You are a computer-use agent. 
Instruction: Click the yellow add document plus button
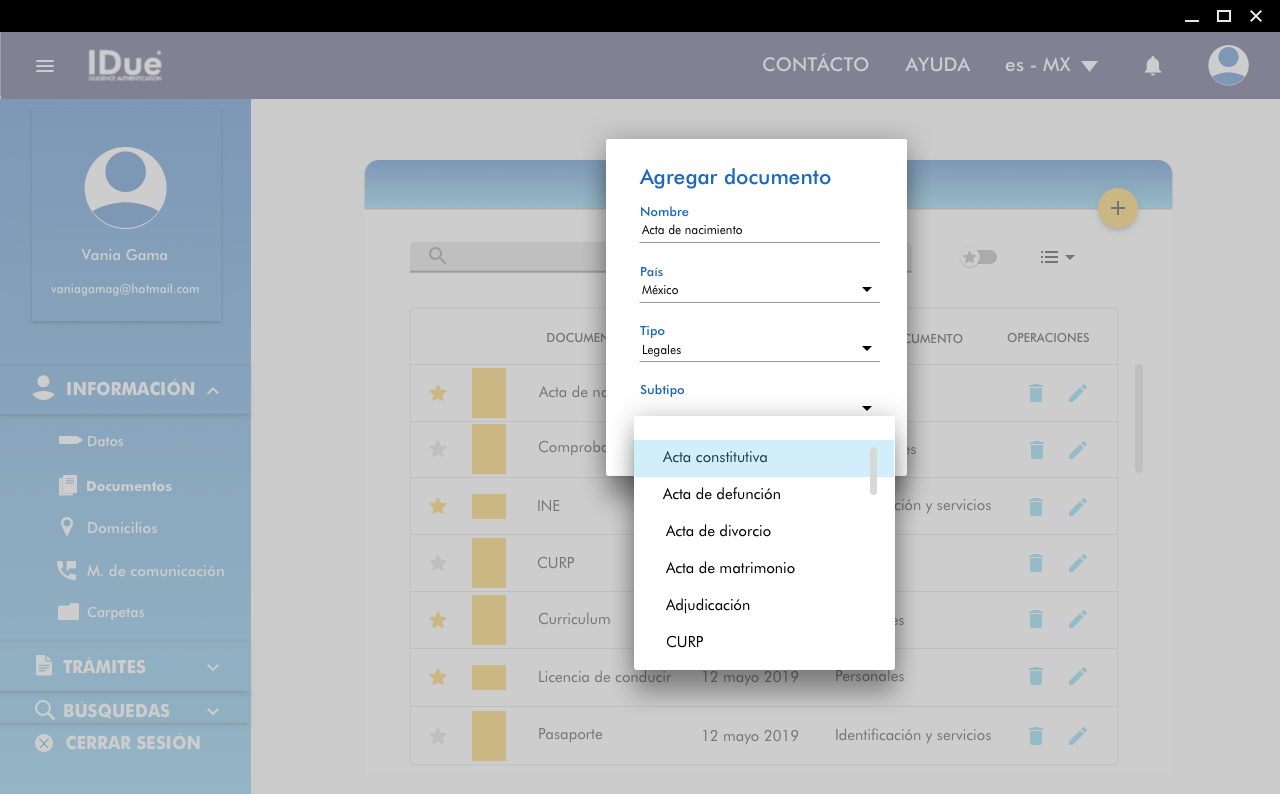(1118, 208)
